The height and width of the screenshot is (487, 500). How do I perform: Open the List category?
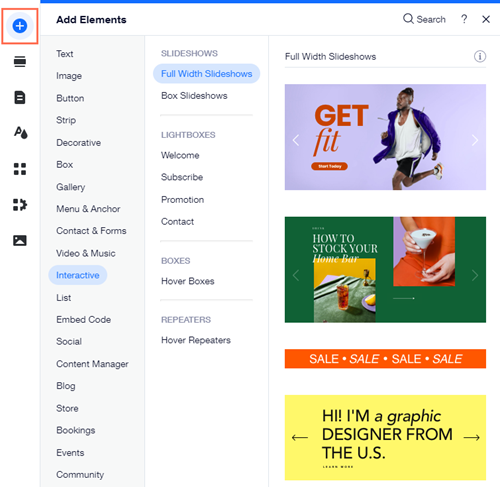[64, 298]
